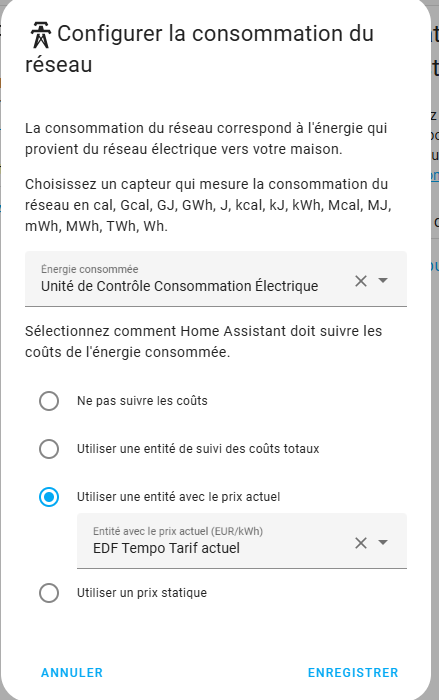Click the 'Énergie consommée' floating field label

click(89, 269)
